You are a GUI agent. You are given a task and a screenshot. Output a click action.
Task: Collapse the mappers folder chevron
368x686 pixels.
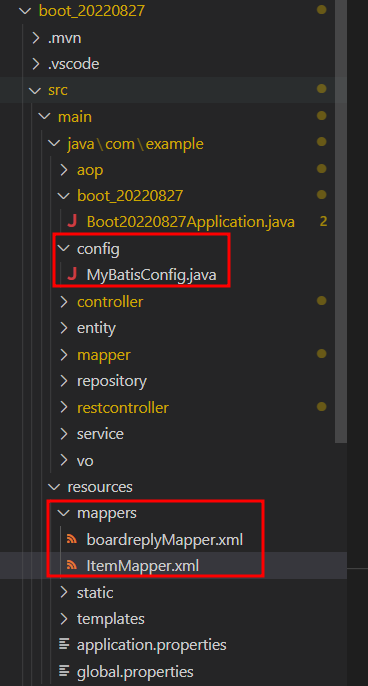[64, 513]
